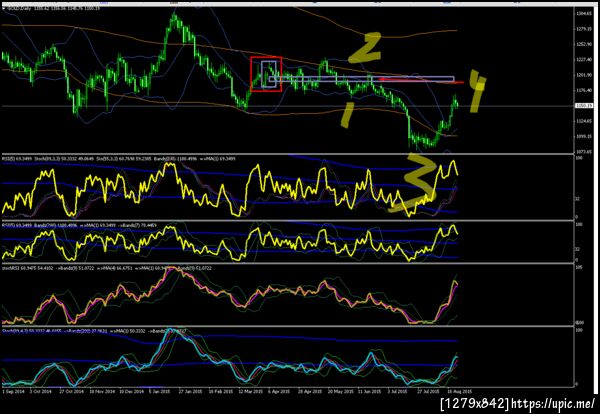
Task: Click the 27 Jul 2015 date label
Action: (429, 392)
